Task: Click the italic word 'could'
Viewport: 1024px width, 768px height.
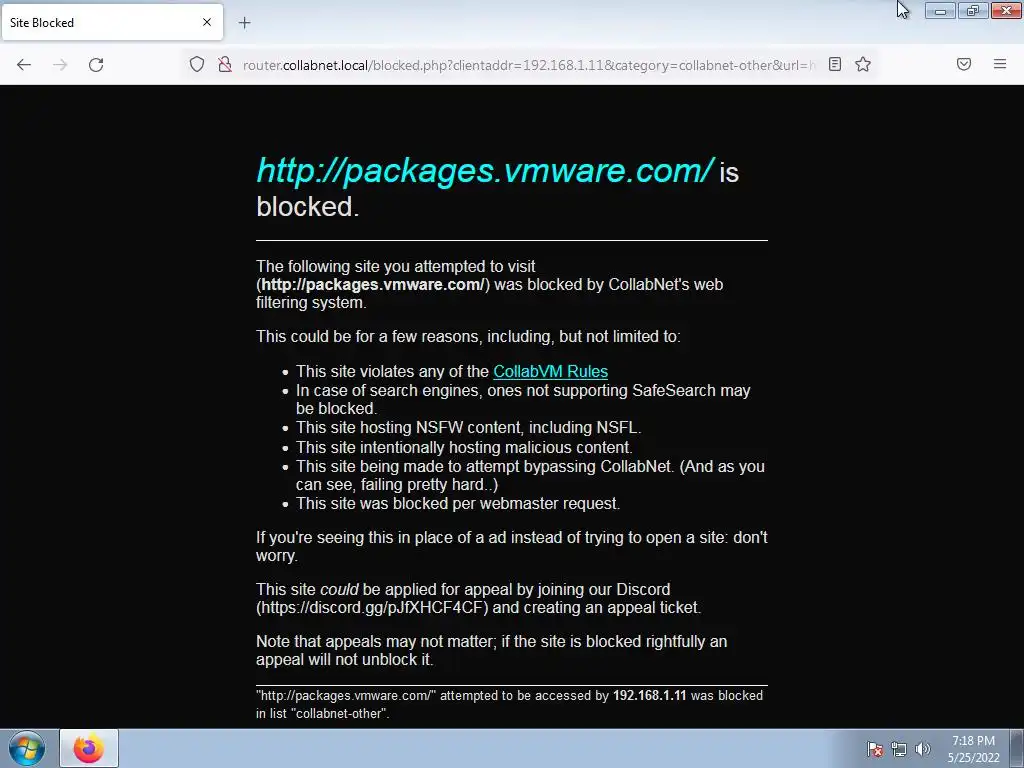Action: pyautogui.click(x=339, y=589)
